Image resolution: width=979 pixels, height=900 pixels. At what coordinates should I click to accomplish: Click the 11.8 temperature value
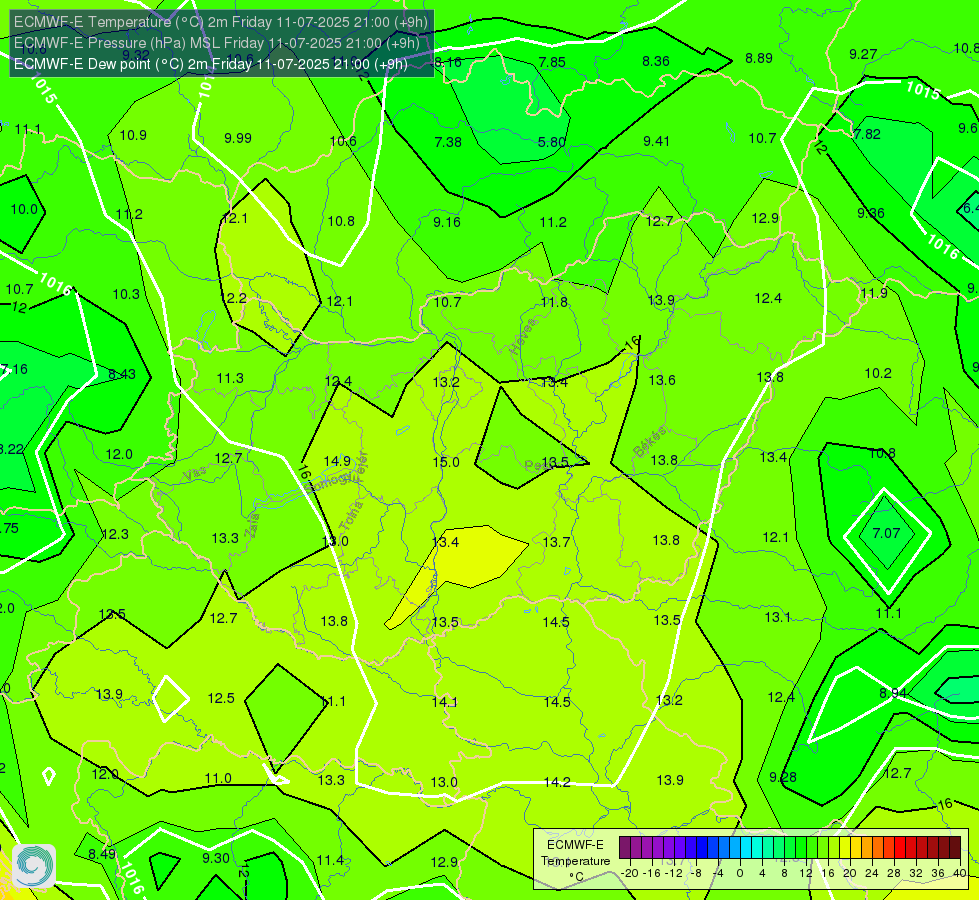click(x=554, y=302)
